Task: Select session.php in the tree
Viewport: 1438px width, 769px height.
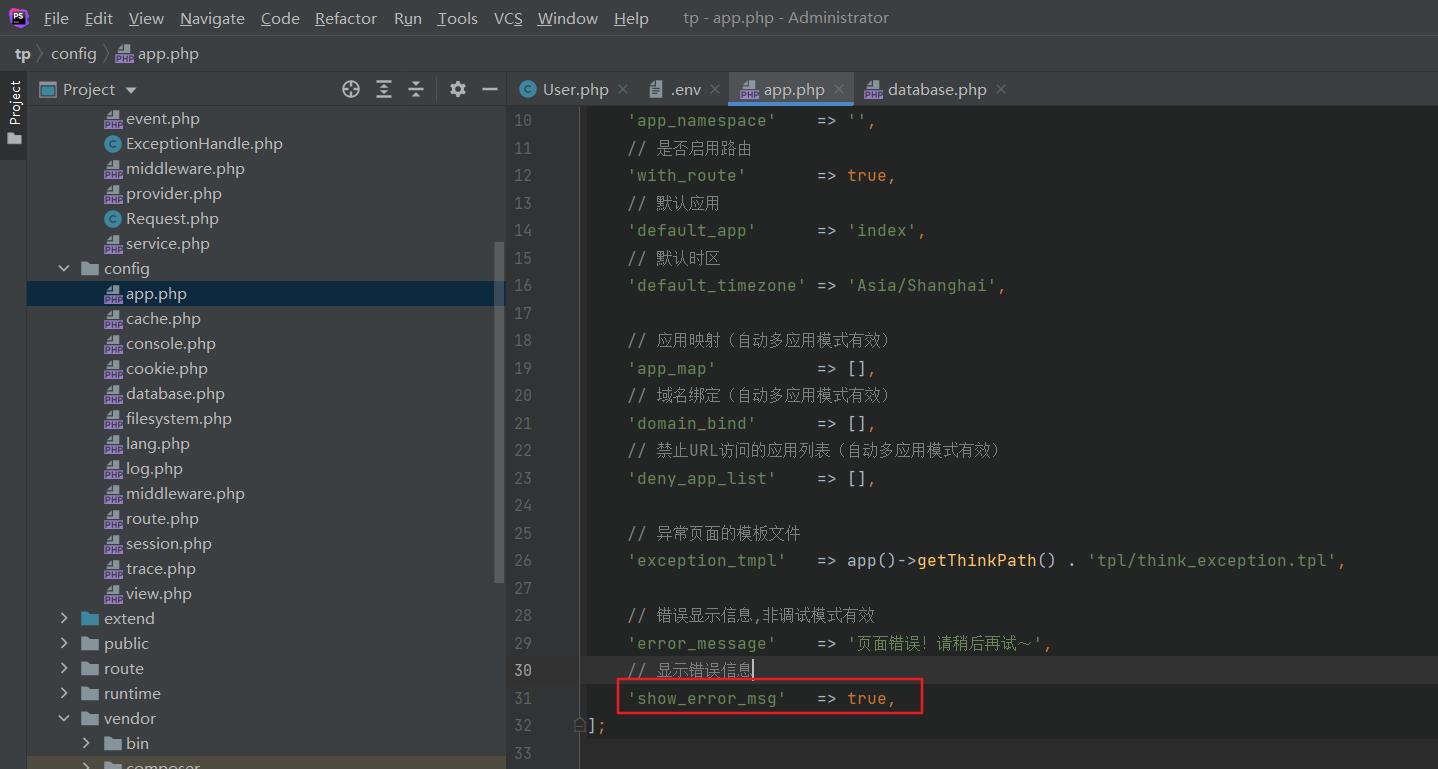Action: point(169,544)
